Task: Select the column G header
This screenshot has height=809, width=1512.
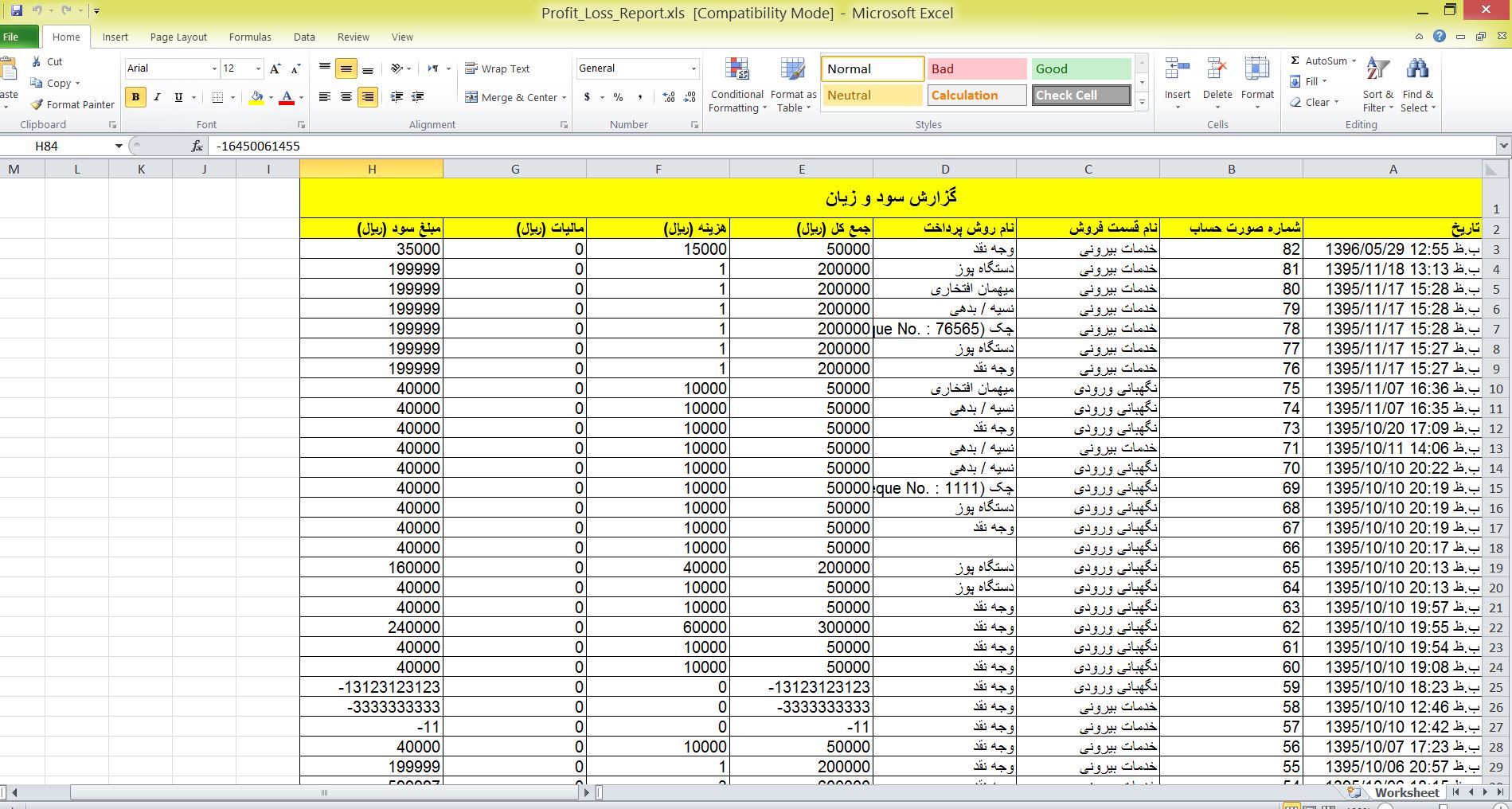Action: click(515, 169)
